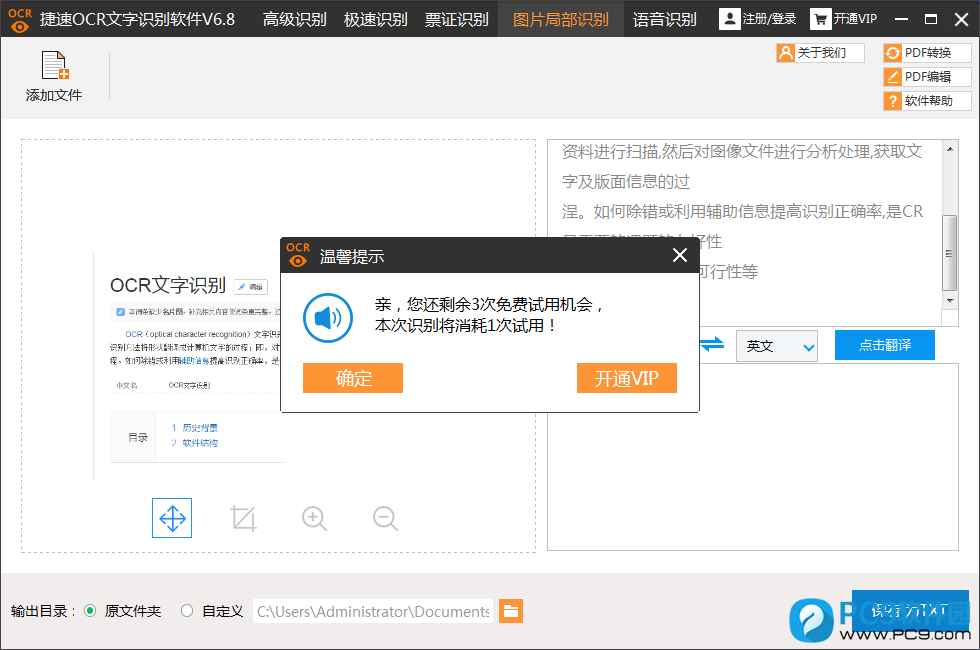Screen dimensions: 980x650
Task: Click the swap languages arrows icon
Action: (x=712, y=344)
